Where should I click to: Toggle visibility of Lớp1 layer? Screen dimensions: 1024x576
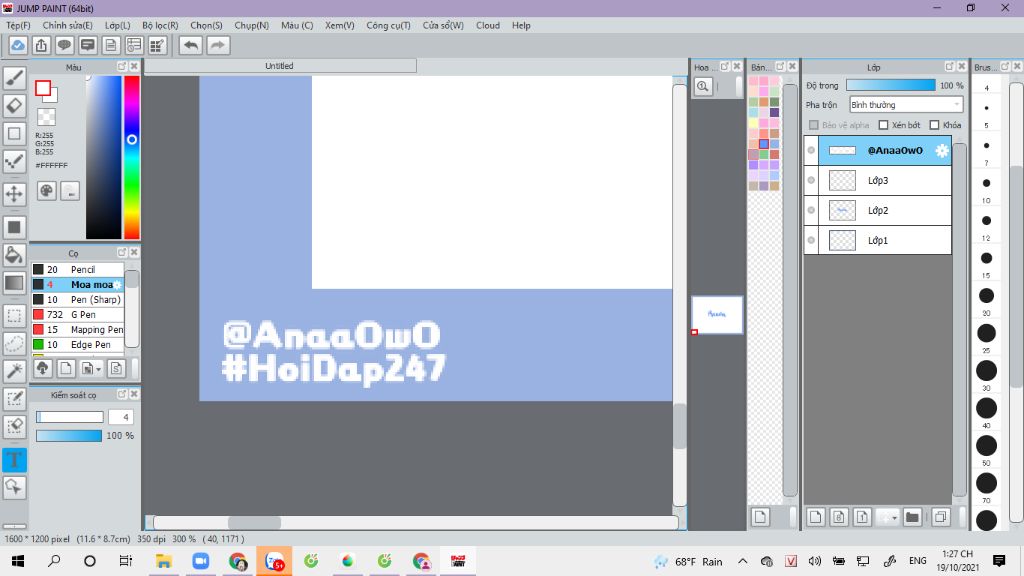(811, 240)
